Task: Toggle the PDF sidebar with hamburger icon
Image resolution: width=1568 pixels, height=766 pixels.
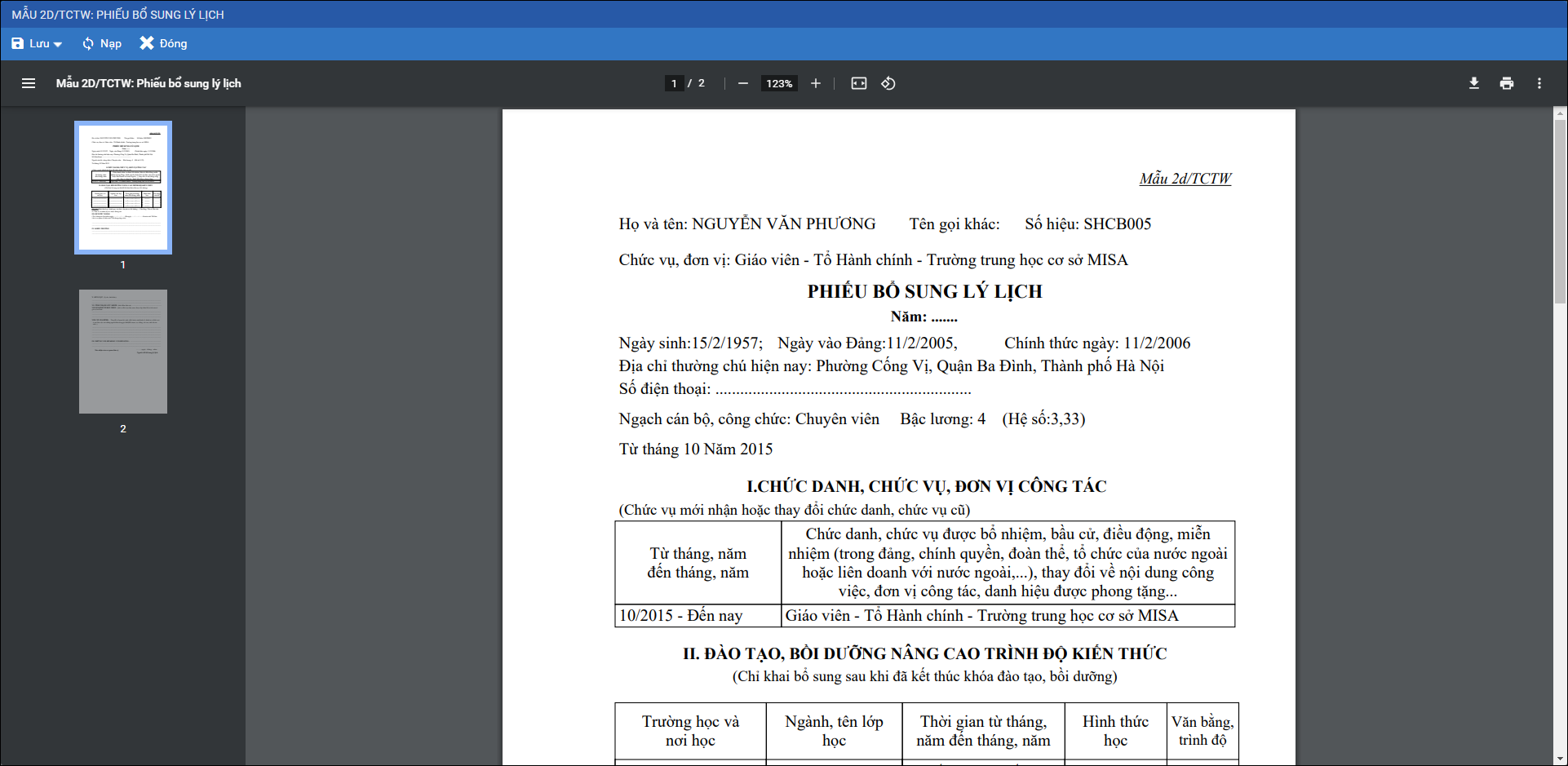Action: pos(29,83)
